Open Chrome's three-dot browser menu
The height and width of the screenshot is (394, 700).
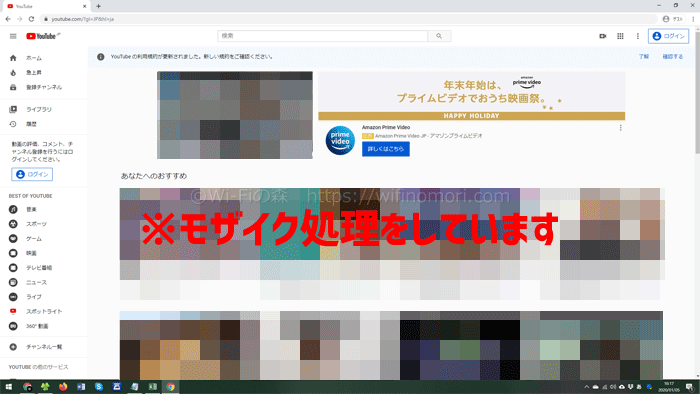693,19
